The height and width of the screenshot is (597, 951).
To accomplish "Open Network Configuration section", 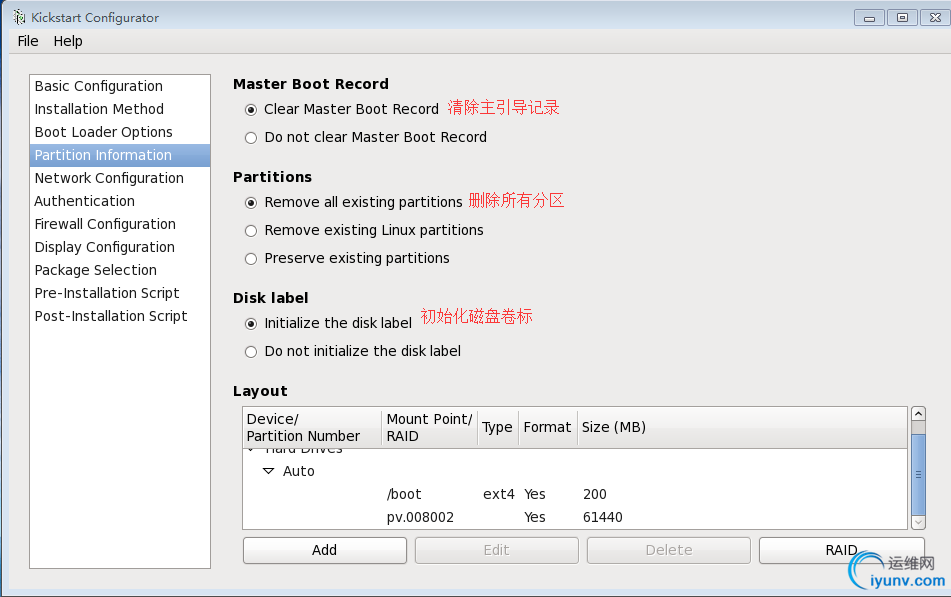I will 120,178.
